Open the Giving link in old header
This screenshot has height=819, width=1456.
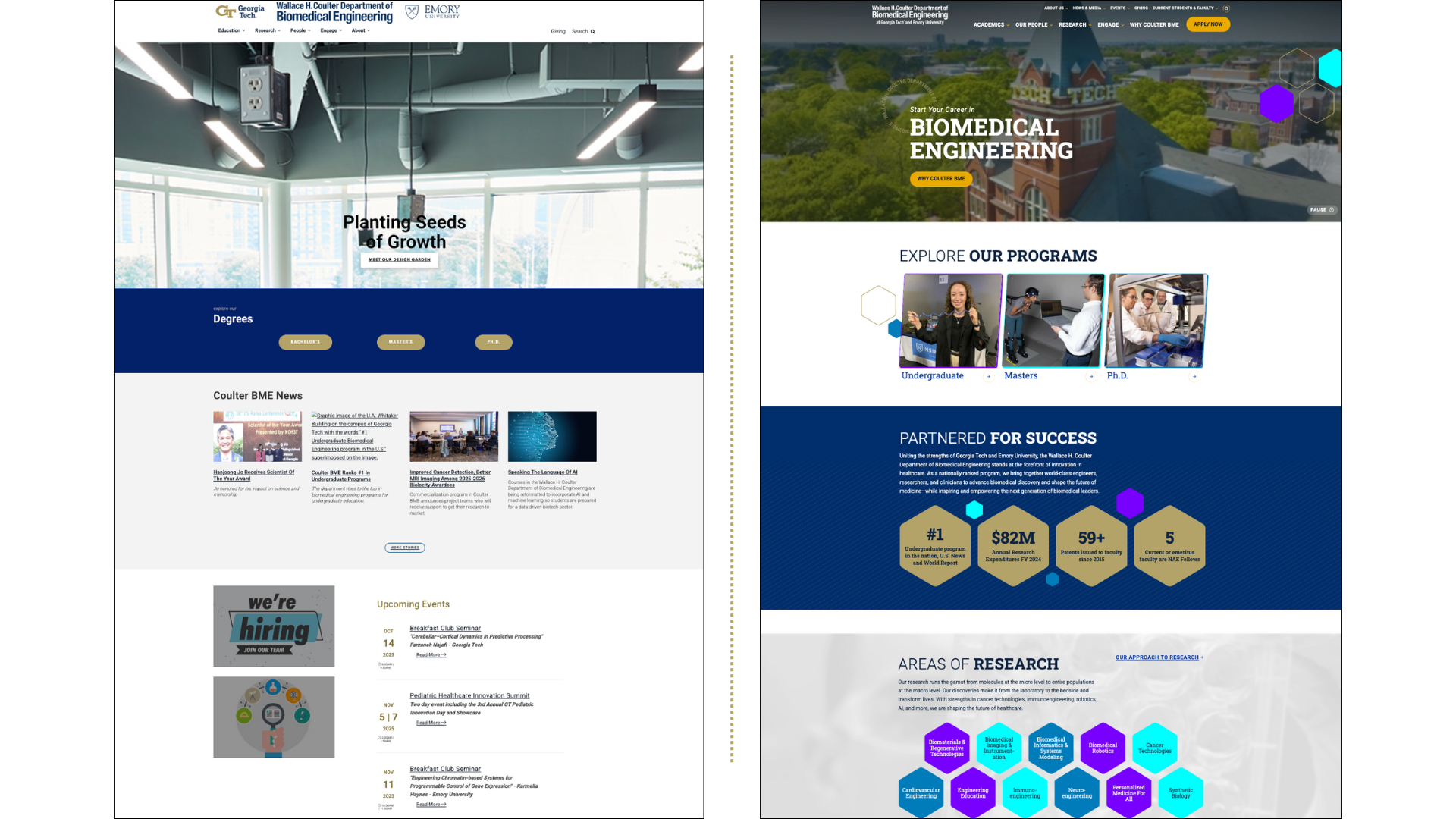(x=558, y=32)
